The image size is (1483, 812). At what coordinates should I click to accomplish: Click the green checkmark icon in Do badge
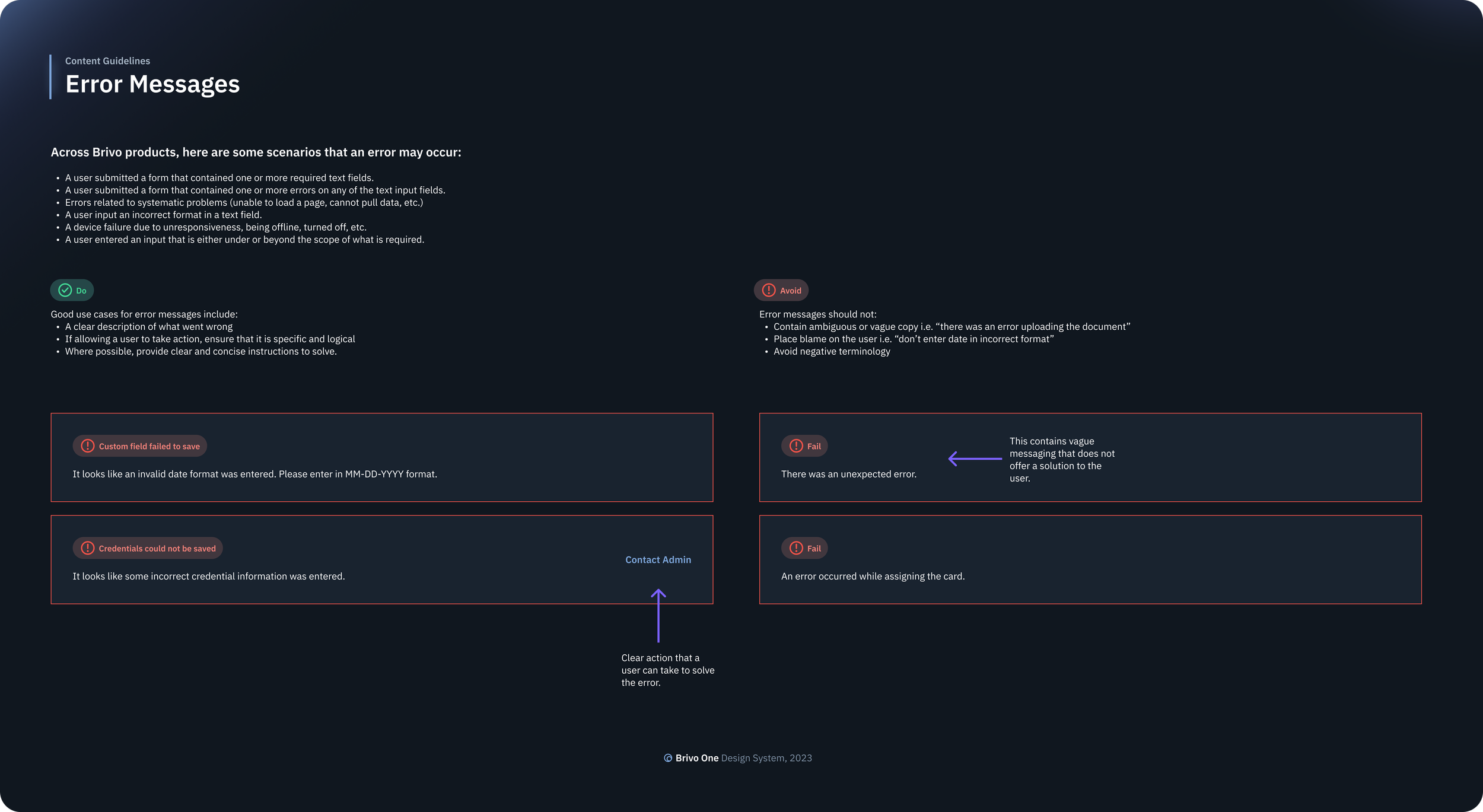[x=65, y=290]
